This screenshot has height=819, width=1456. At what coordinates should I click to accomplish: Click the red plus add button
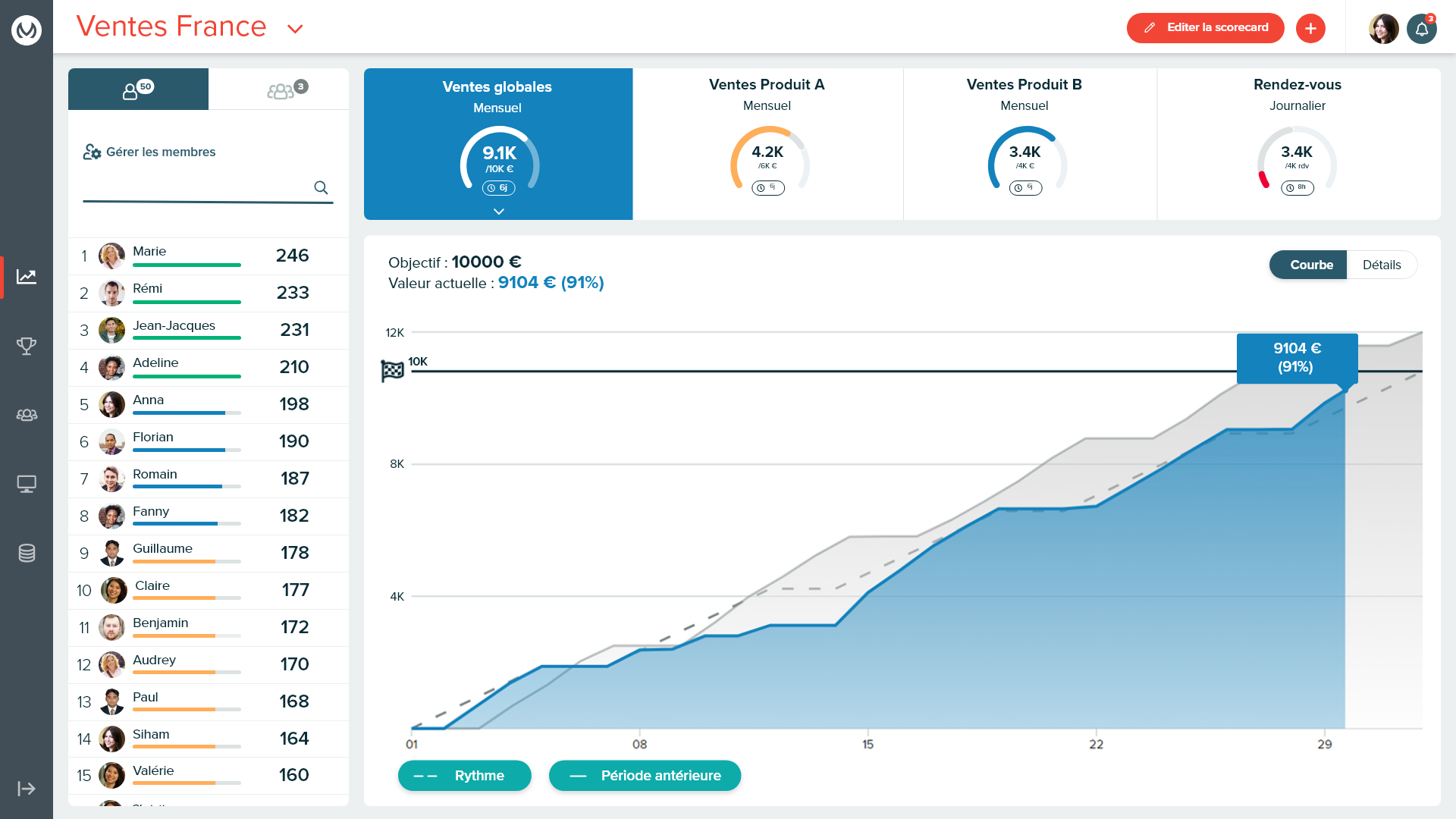coord(1310,28)
